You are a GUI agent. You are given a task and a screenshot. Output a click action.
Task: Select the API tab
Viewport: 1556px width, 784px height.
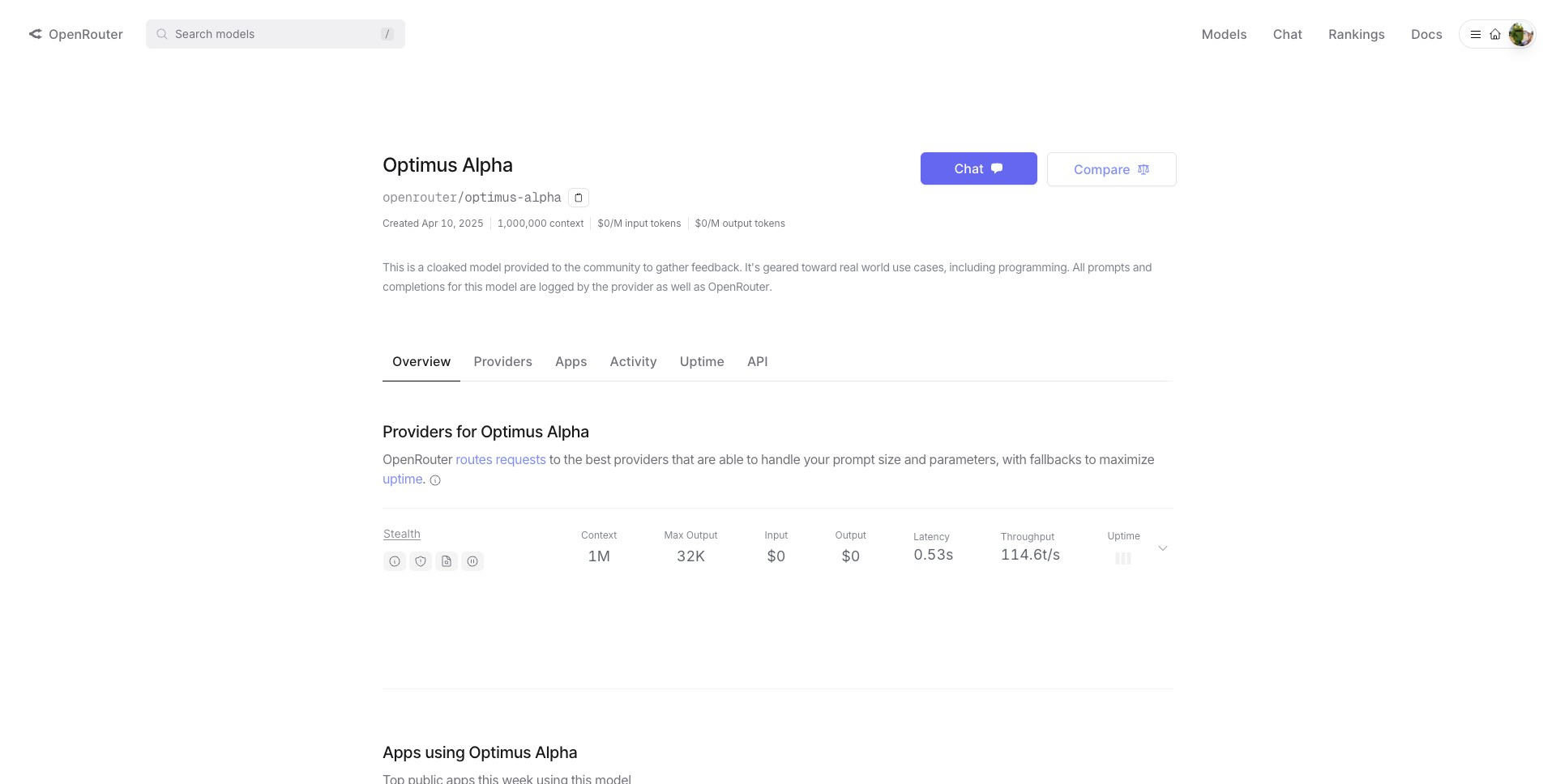coord(758,362)
